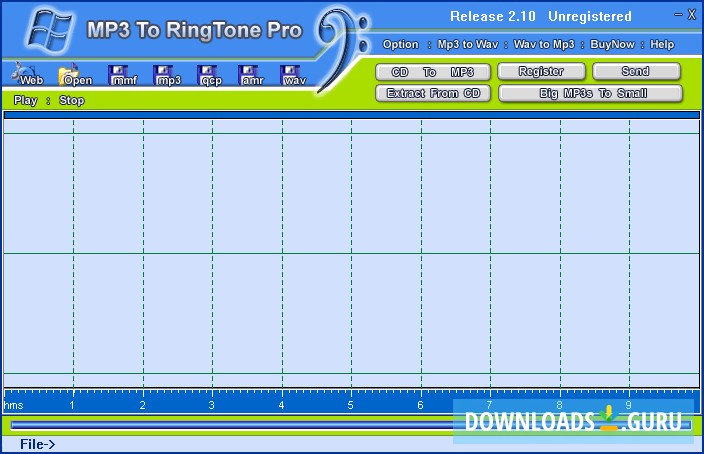Click the Register button
Image resolution: width=704 pixels, height=454 pixels.
coord(541,71)
